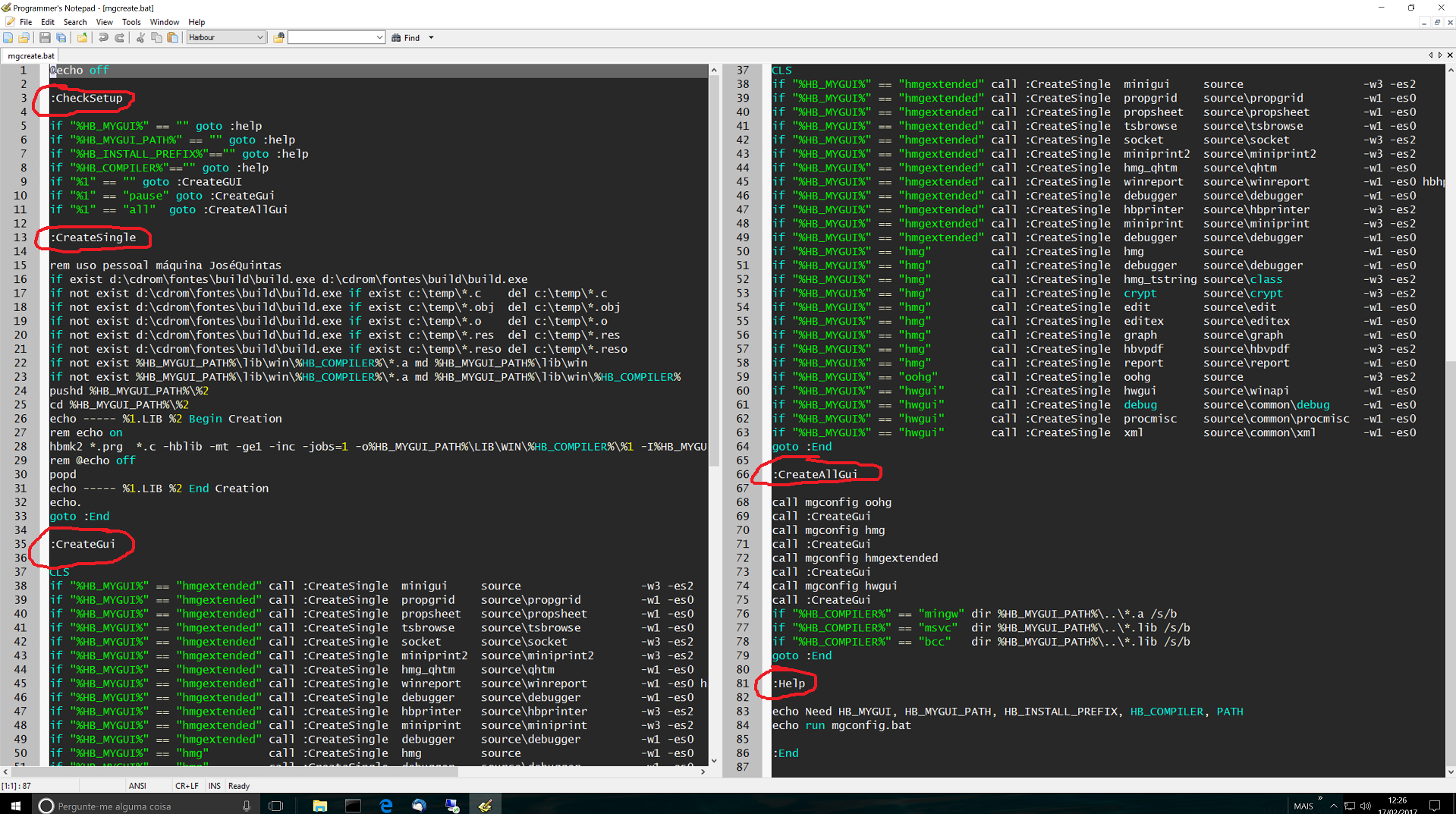The width and height of the screenshot is (1456, 814).
Task: Click the Open file folder icon
Action: pyautogui.click(x=24, y=37)
